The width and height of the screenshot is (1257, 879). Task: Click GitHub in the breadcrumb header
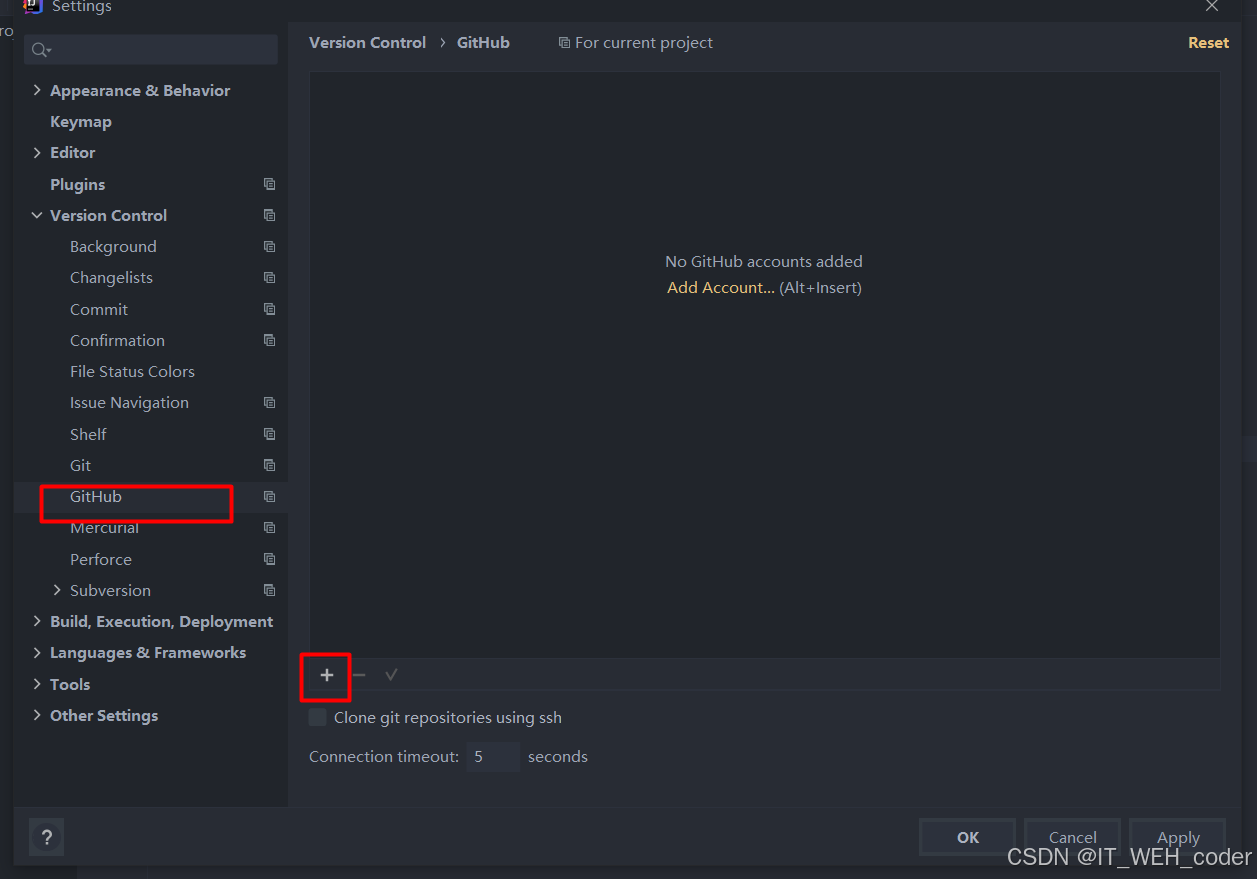(483, 42)
